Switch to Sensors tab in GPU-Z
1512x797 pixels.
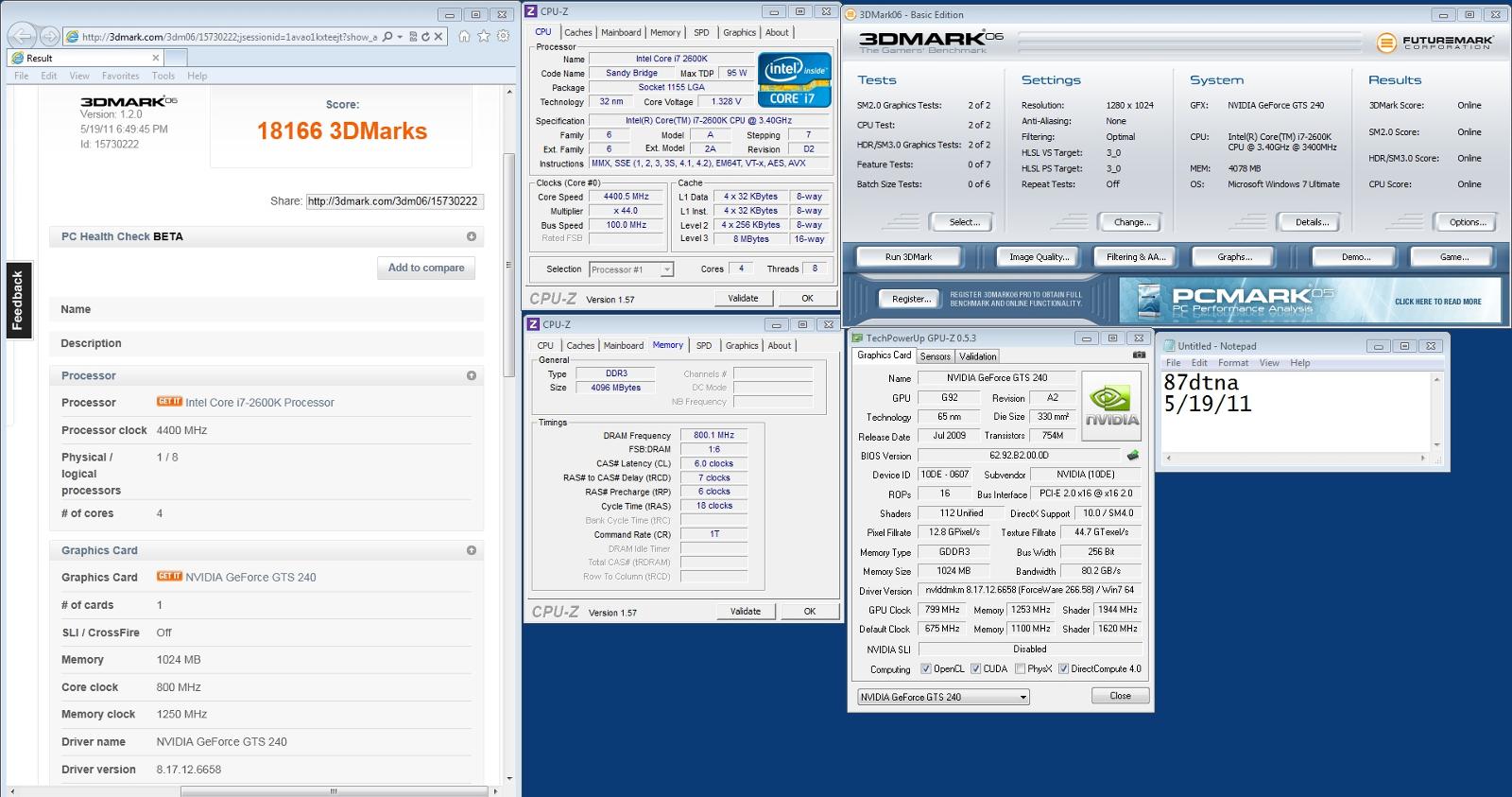(x=936, y=356)
